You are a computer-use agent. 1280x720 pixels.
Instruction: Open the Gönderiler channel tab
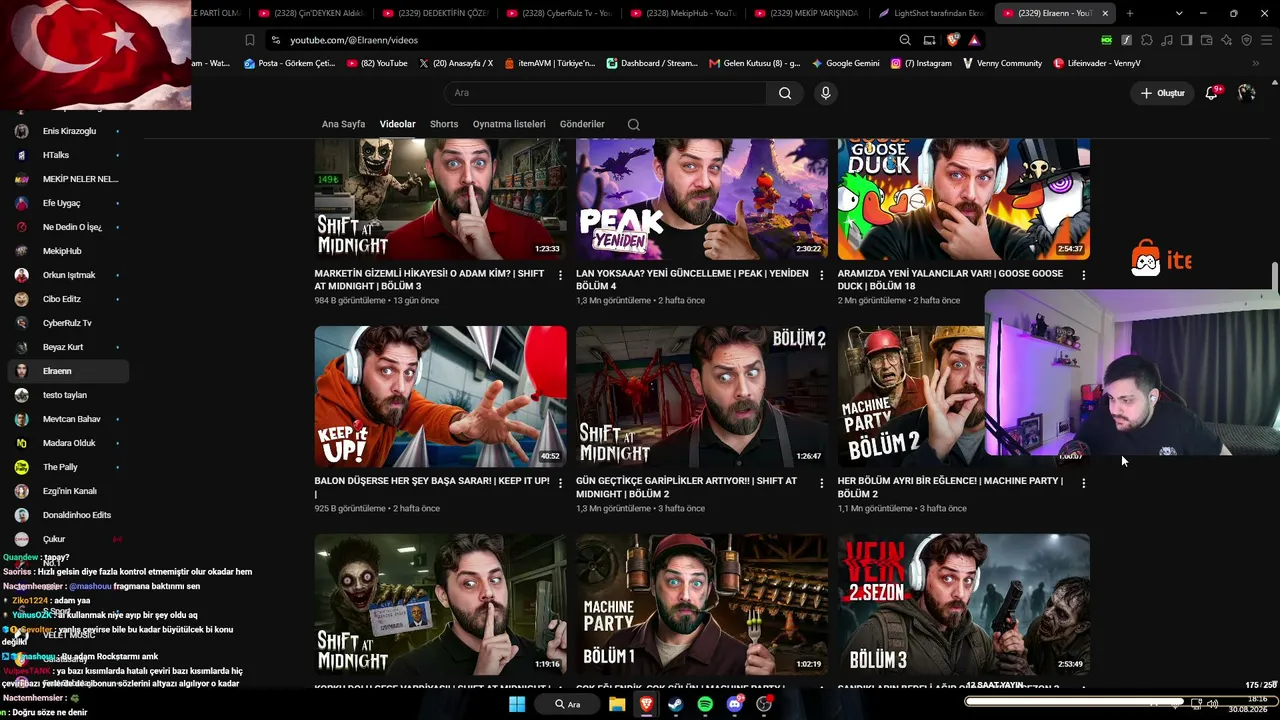coord(582,124)
